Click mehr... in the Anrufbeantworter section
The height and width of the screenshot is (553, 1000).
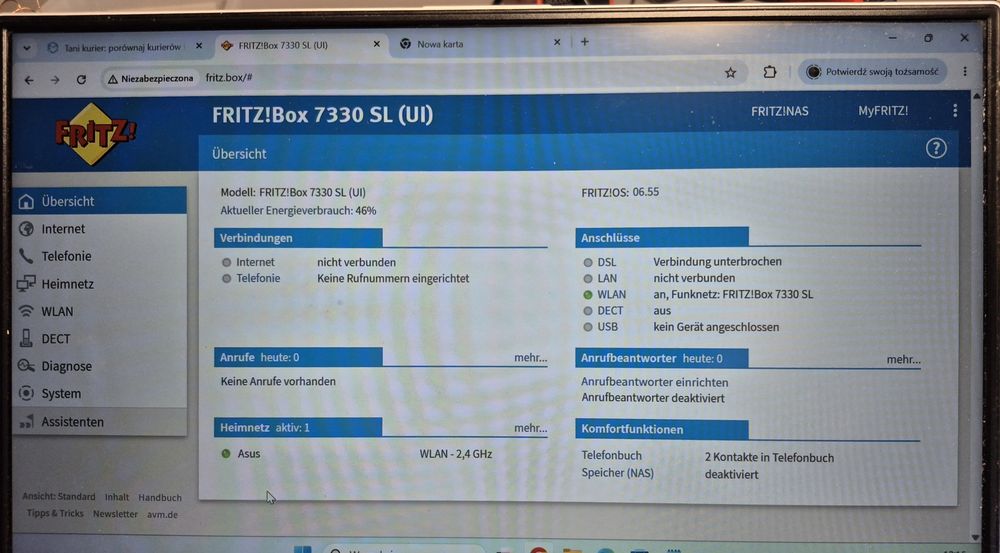(903, 360)
